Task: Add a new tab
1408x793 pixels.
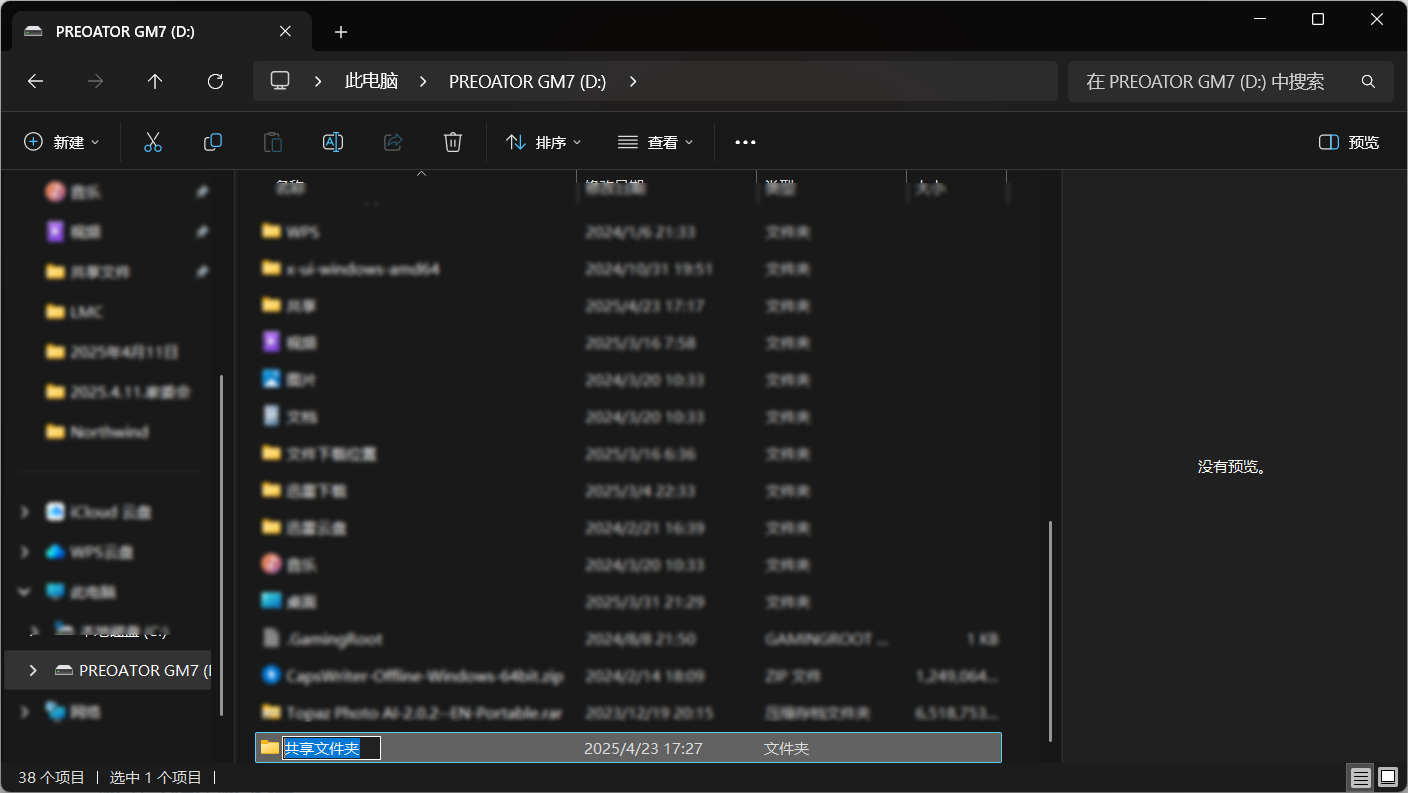Action: pos(341,32)
